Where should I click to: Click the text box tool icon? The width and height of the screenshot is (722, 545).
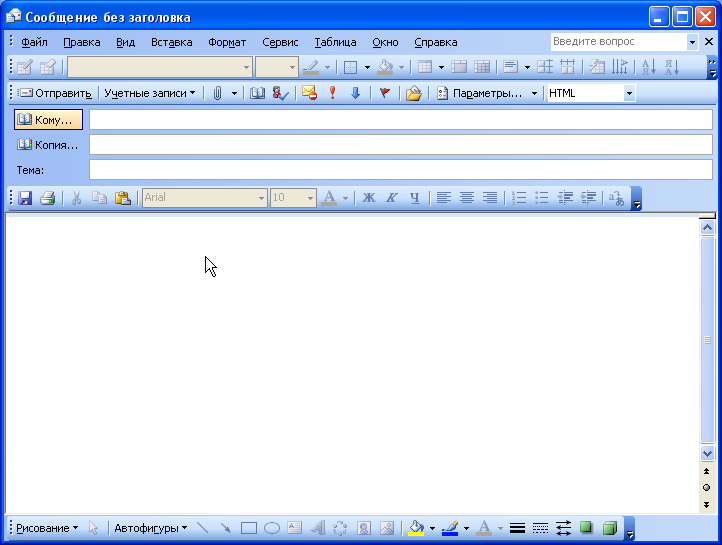click(295, 528)
